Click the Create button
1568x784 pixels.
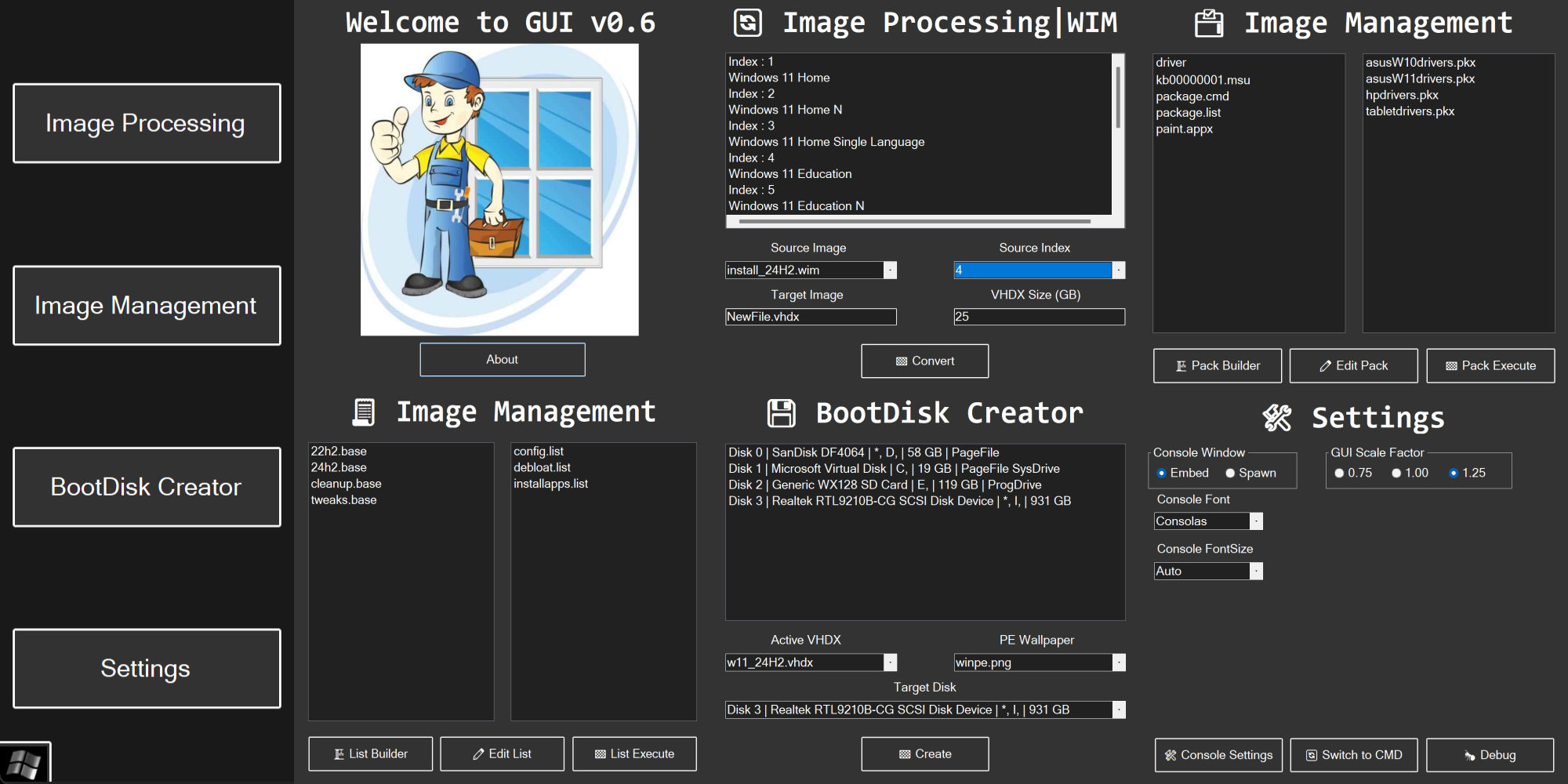(925, 754)
